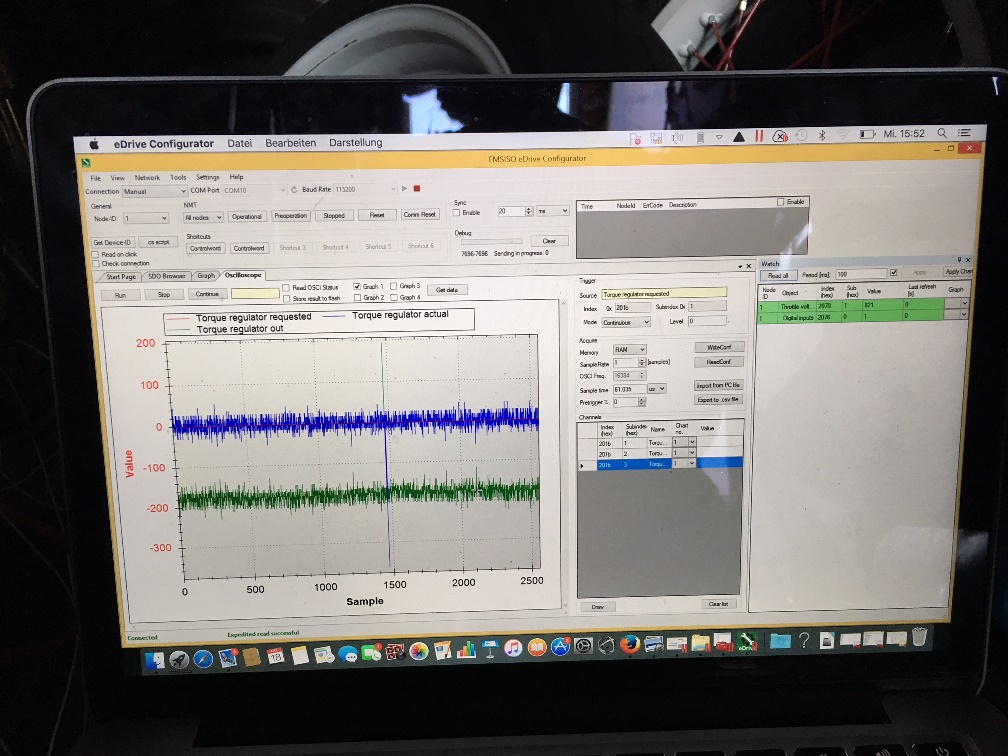This screenshot has width=1008, height=756.
Task: Click the Sample time input field
Action: (x=628, y=389)
